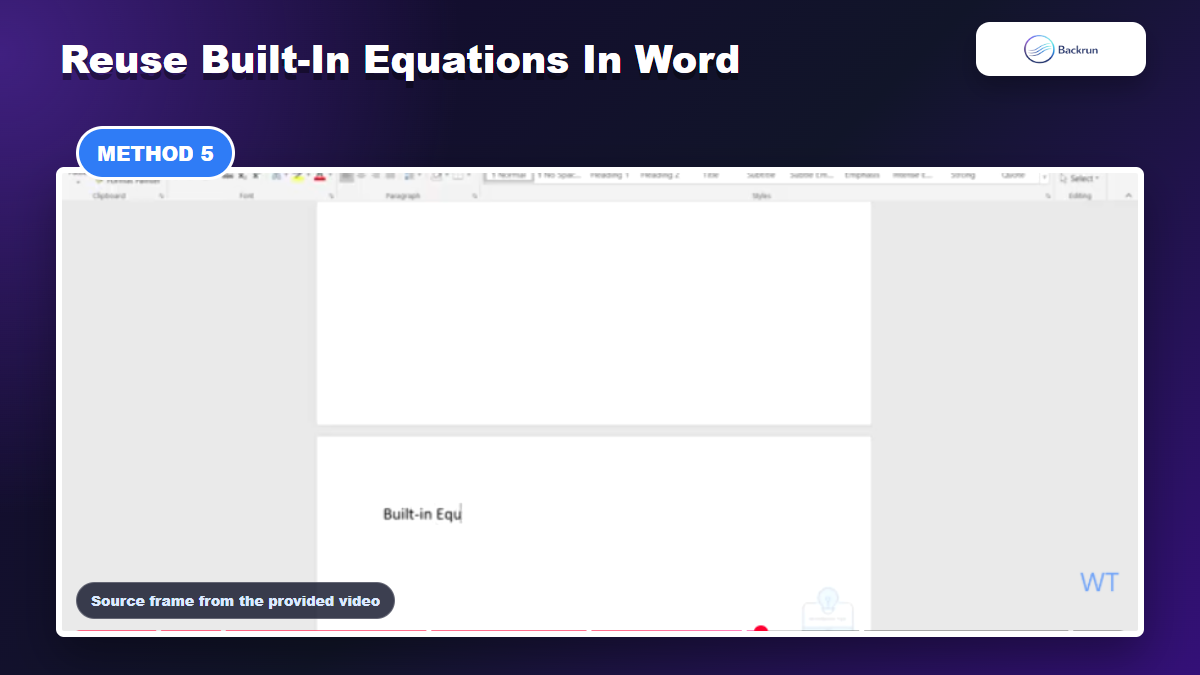The width and height of the screenshot is (1200, 675).
Task: Align text left
Action: (x=345, y=176)
